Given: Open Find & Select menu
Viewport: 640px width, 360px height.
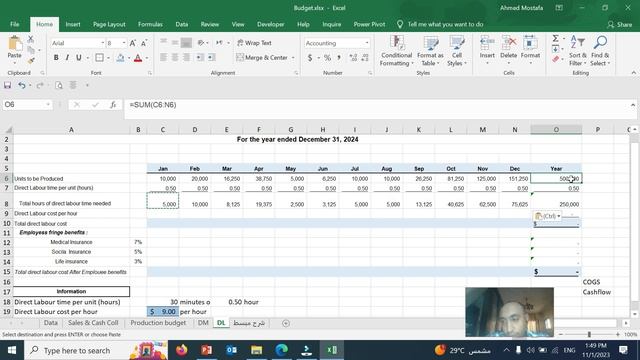Looking at the screenshot, I should point(600,51).
